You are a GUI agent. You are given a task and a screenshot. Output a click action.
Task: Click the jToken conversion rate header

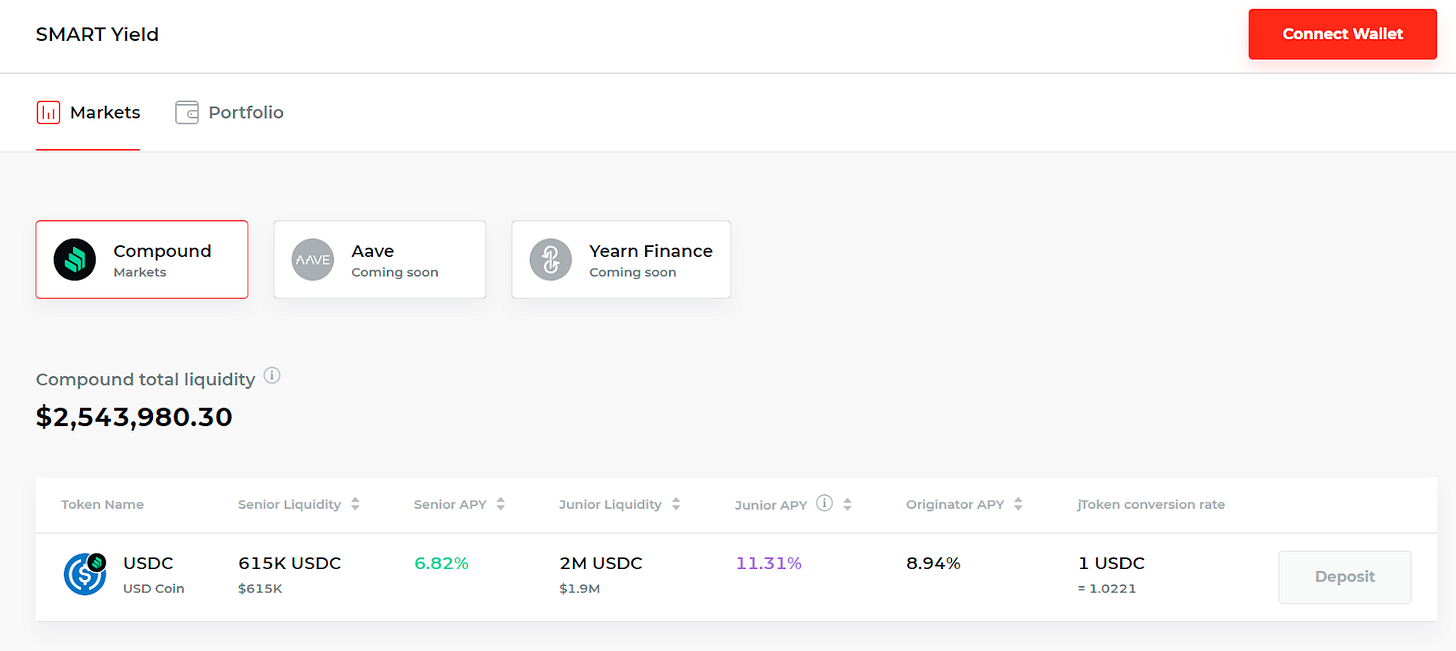pyautogui.click(x=1151, y=504)
